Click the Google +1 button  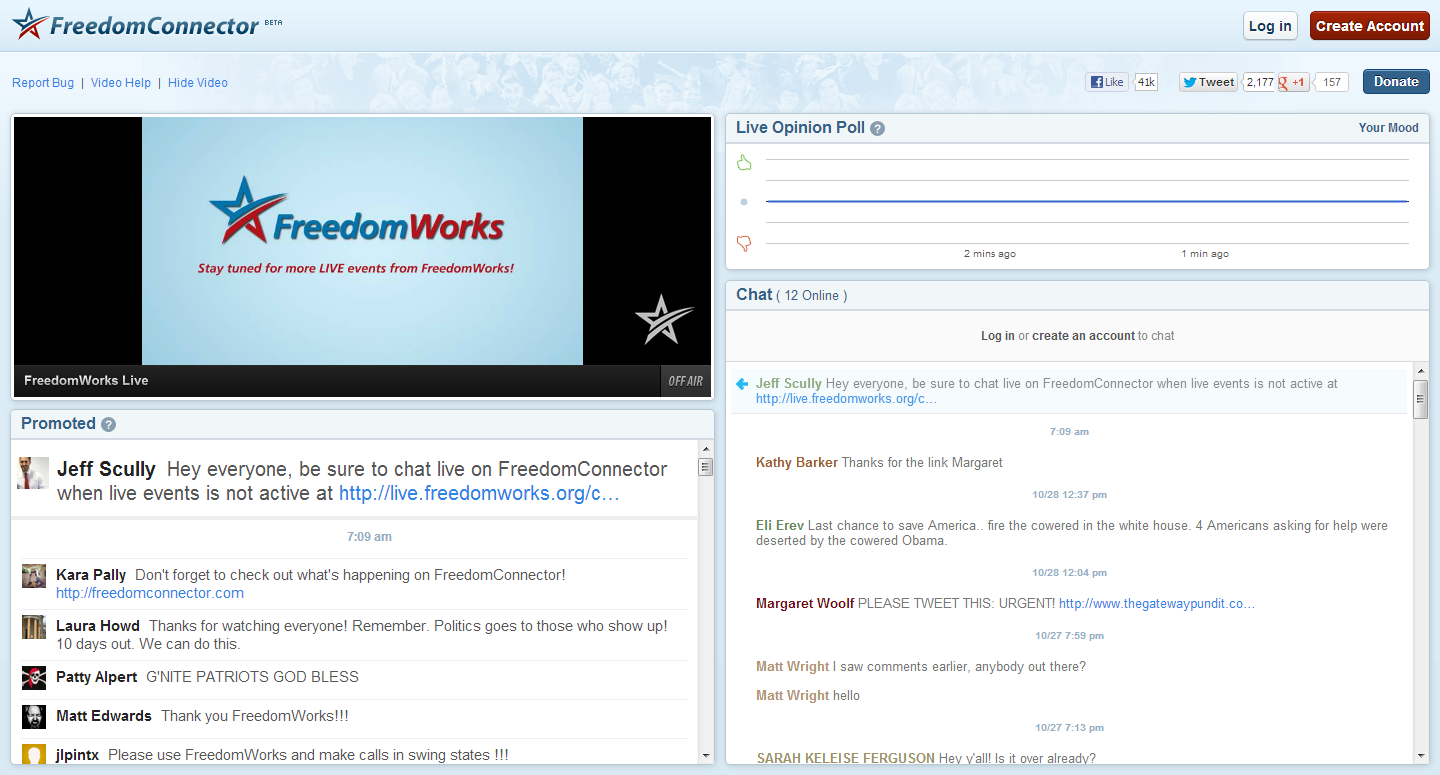click(1293, 82)
